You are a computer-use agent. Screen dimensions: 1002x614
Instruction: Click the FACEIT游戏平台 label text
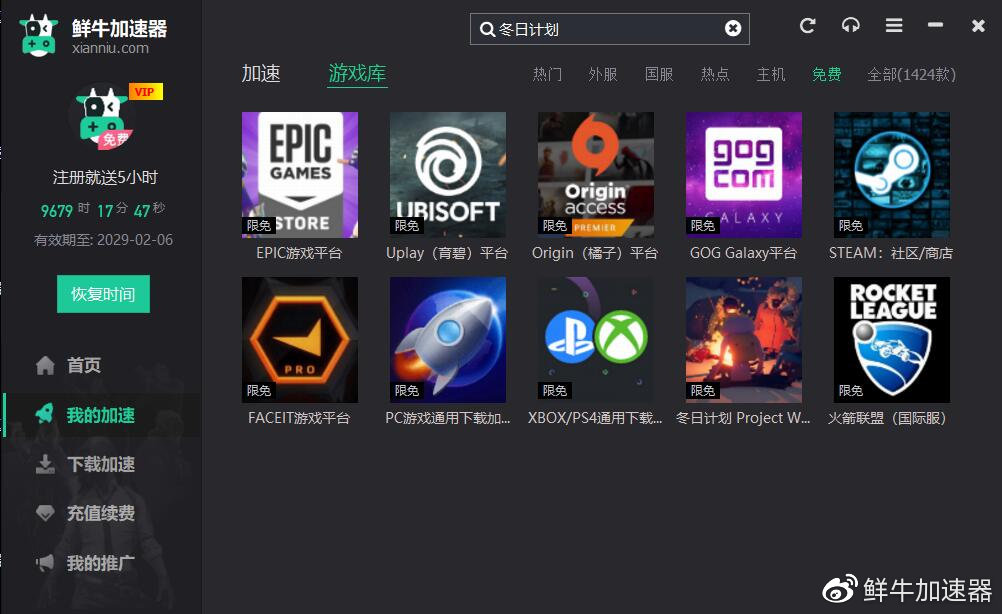pyautogui.click(x=299, y=418)
